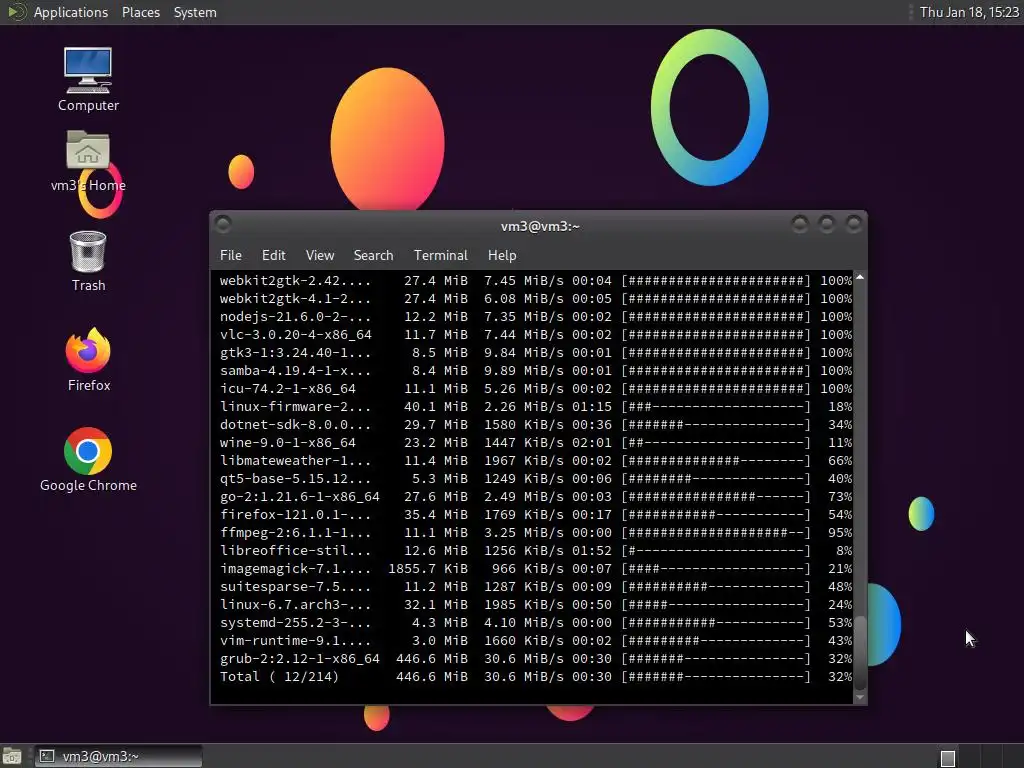Click the "02:01" time for wine
The height and width of the screenshot is (768, 1024).
pyautogui.click(x=592, y=443)
